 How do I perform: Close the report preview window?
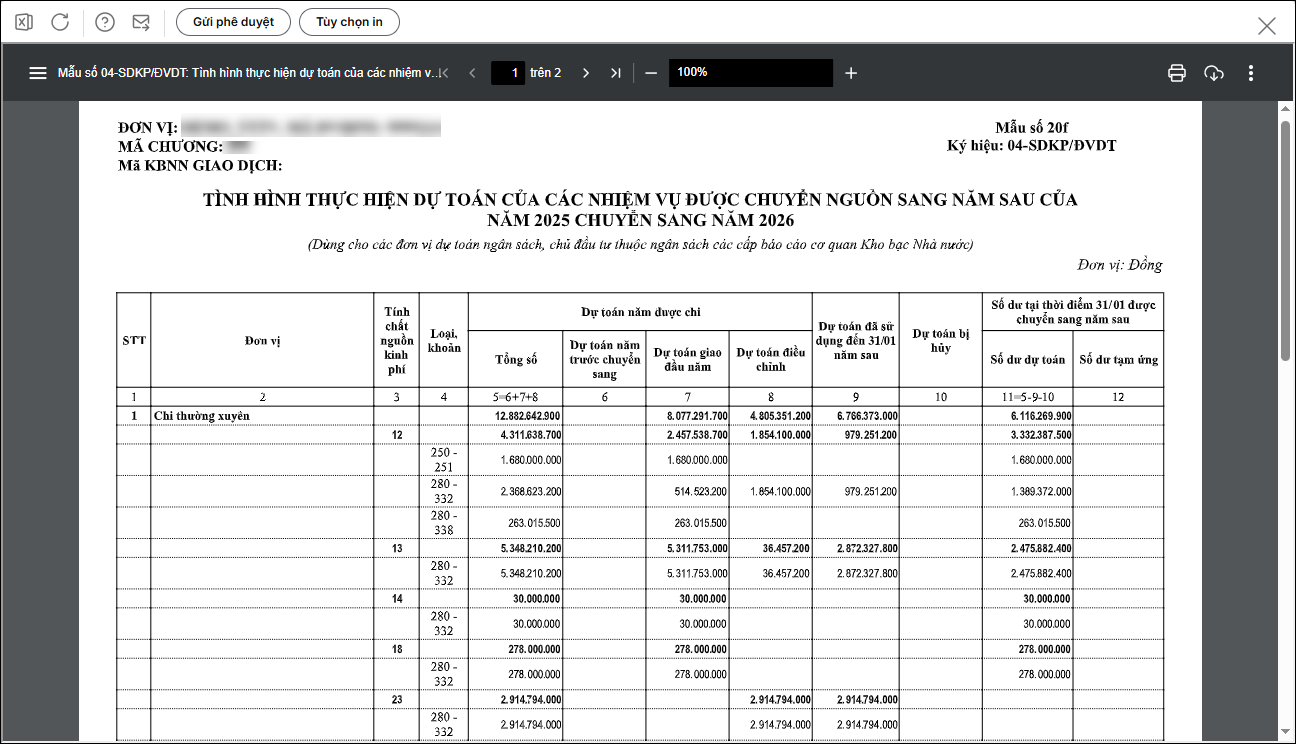pyautogui.click(x=1267, y=26)
